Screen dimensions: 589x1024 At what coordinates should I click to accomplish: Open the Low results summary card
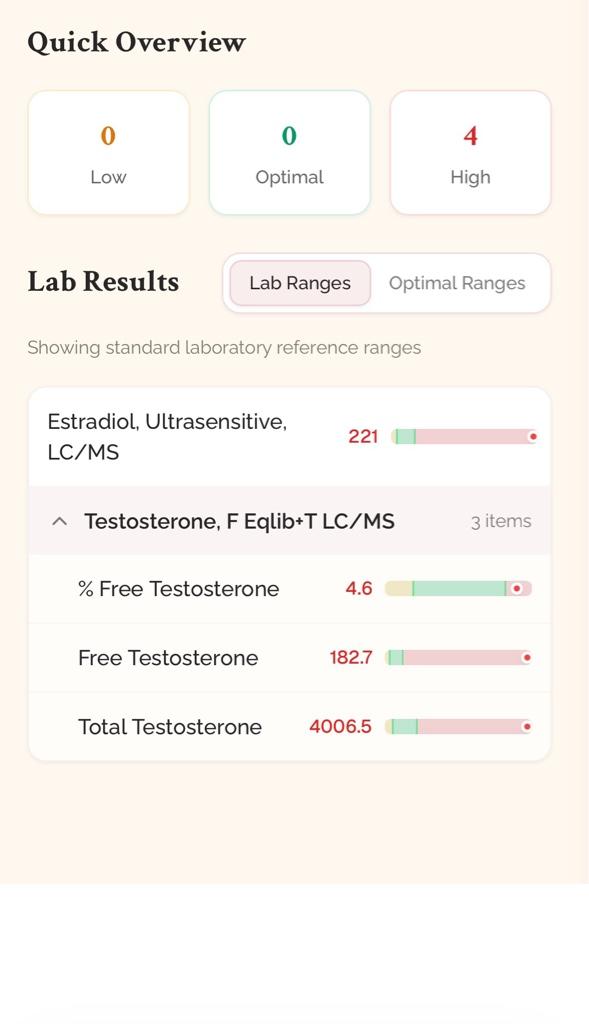(108, 153)
